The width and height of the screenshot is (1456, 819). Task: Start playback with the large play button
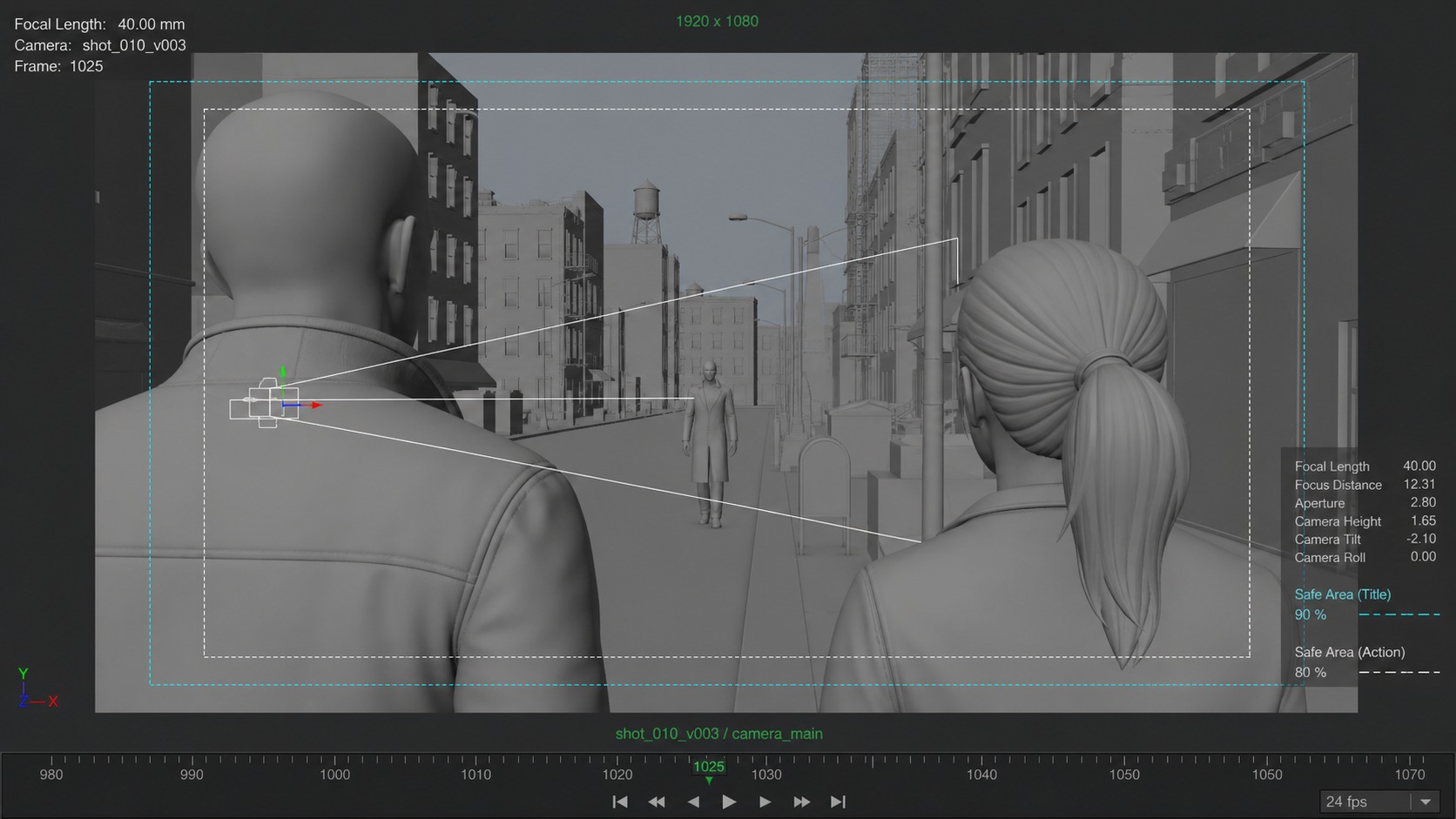pyautogui.click(x=729, y=802)
